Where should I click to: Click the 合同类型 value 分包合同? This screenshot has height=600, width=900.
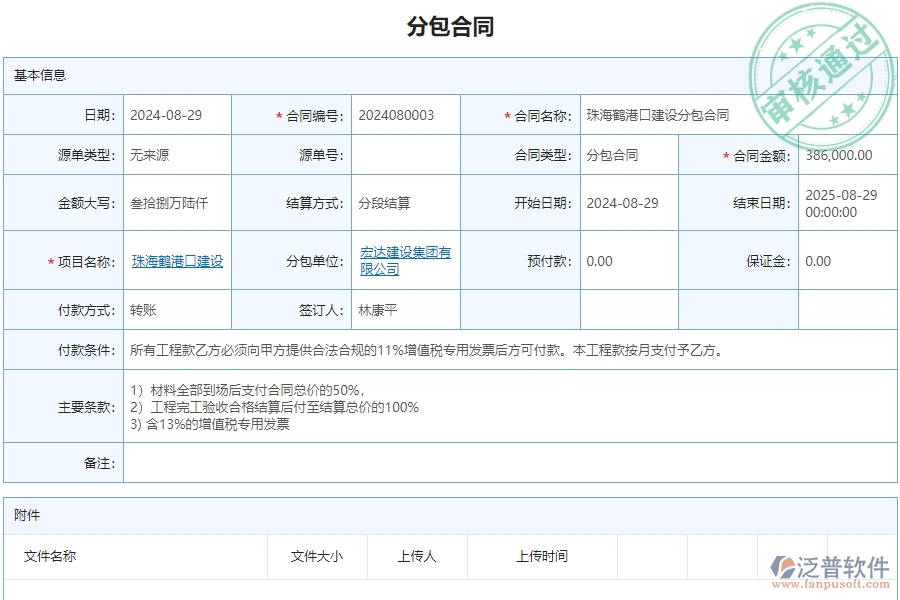pyautogui.click(x=628, y=155)
